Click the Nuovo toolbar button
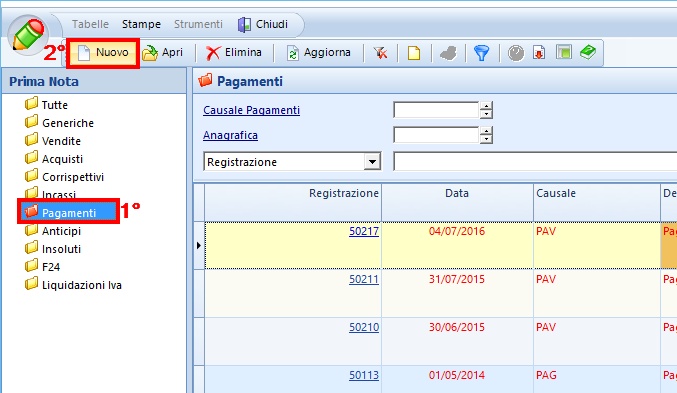 click(104, 53)
